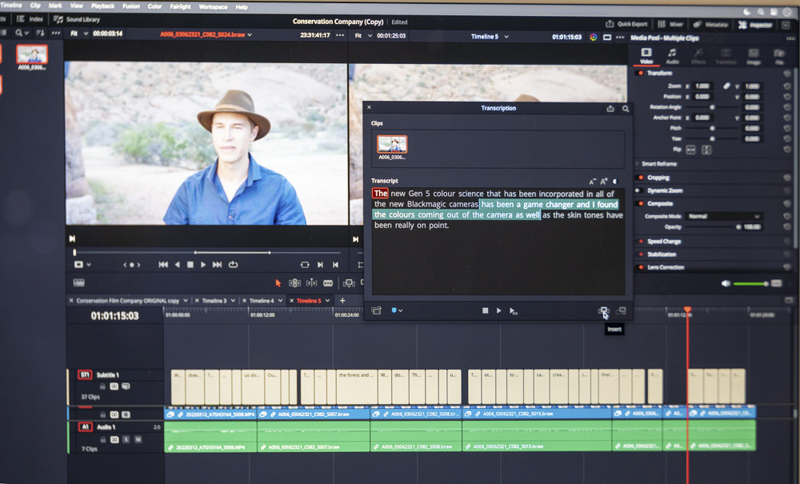Decrease transcript font size with A- icon
Image resolution: width=800 pixels, height=484 pixels.
[592, 182]
